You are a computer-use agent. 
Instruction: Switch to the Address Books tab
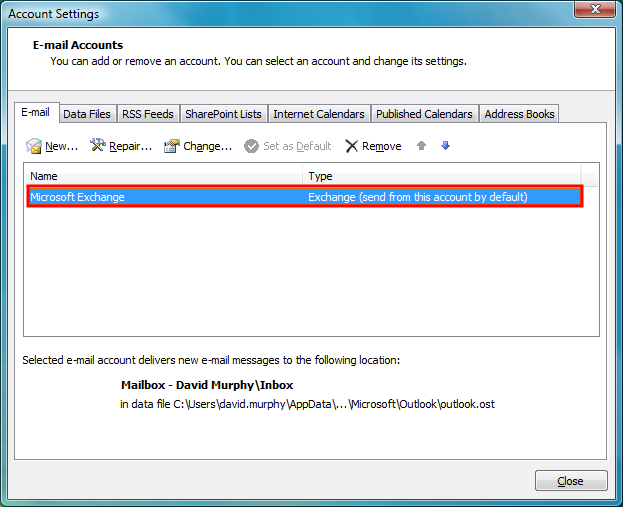[519, 114]
